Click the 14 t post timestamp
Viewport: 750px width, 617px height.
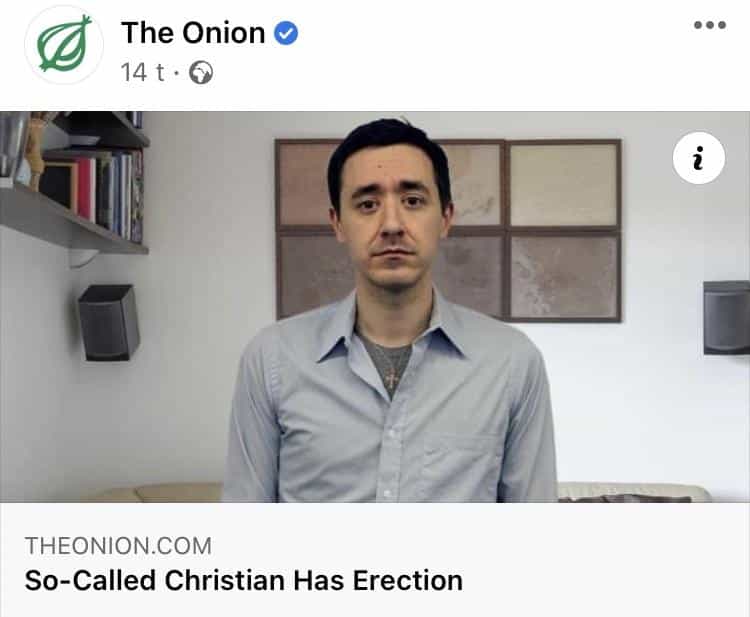(142, 73)
